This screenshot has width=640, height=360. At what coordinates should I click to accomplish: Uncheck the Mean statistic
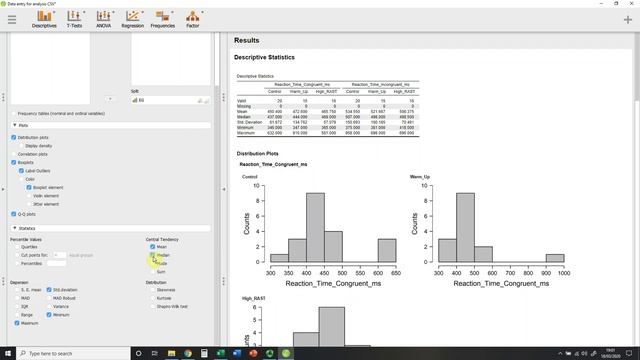point(152,247)
